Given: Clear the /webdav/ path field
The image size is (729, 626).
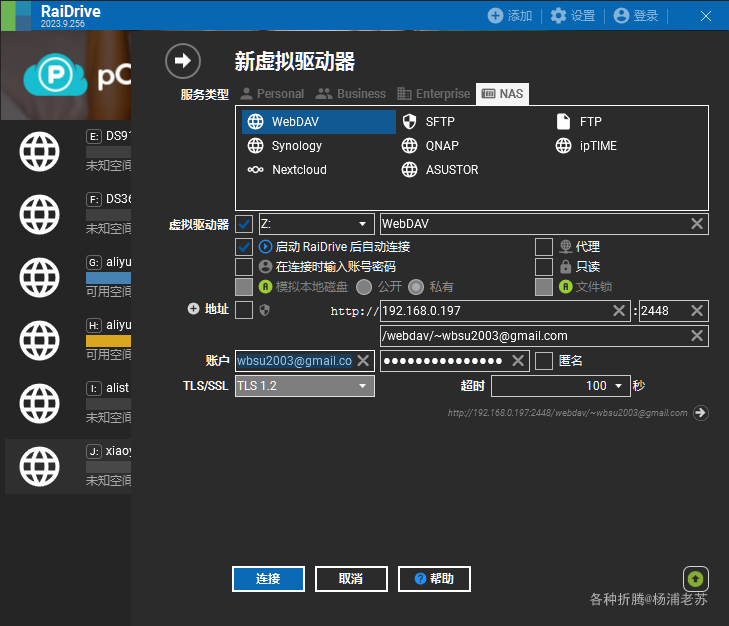Looking at the screenshot, I should [696, 336].
